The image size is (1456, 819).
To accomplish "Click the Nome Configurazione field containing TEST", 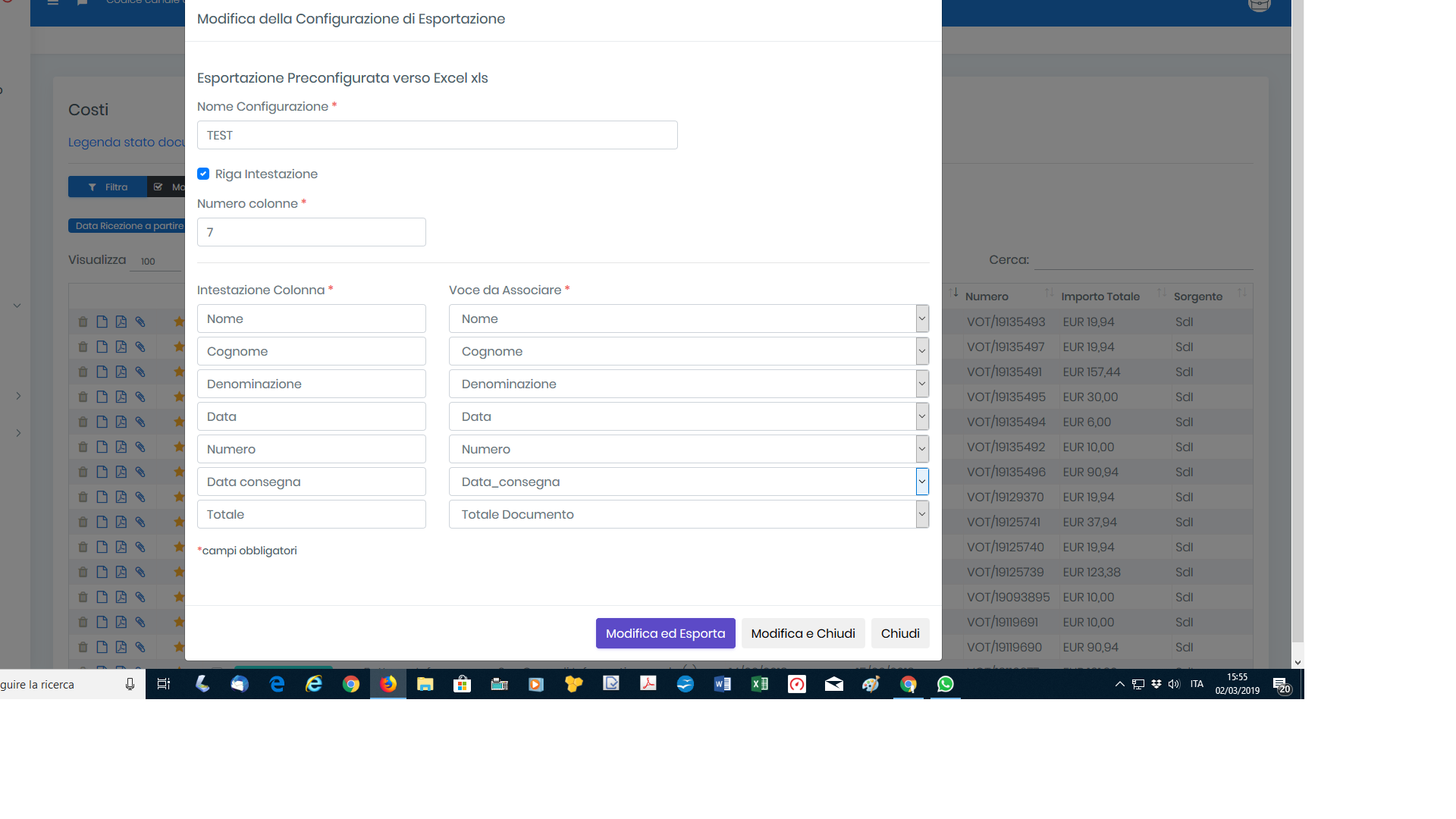I will click(438, 135).
